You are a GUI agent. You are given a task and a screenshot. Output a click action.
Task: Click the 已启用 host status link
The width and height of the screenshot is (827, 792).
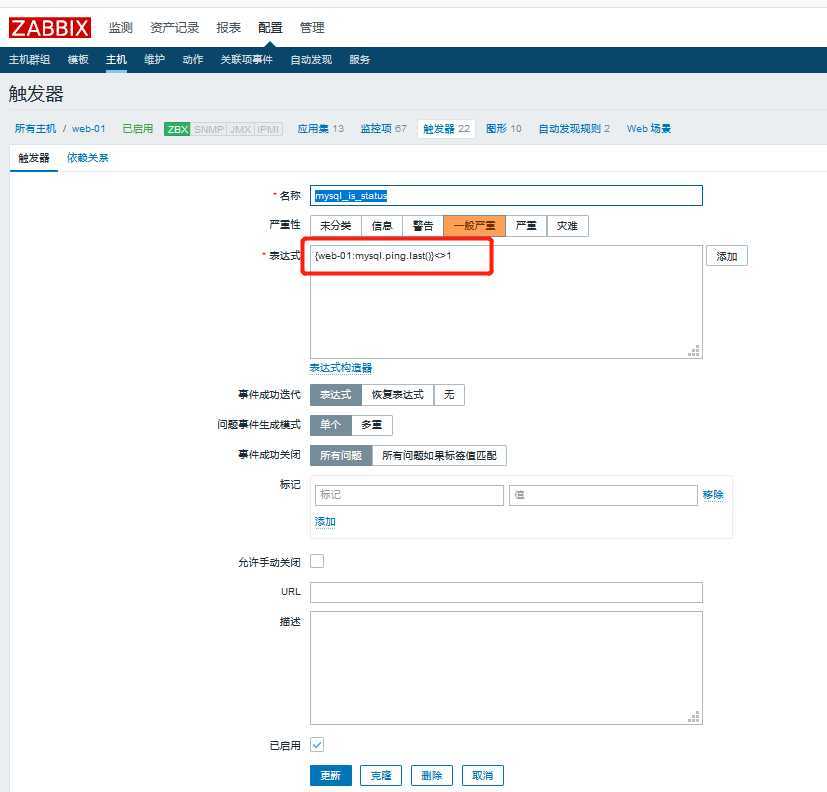[x=138, y=129]
